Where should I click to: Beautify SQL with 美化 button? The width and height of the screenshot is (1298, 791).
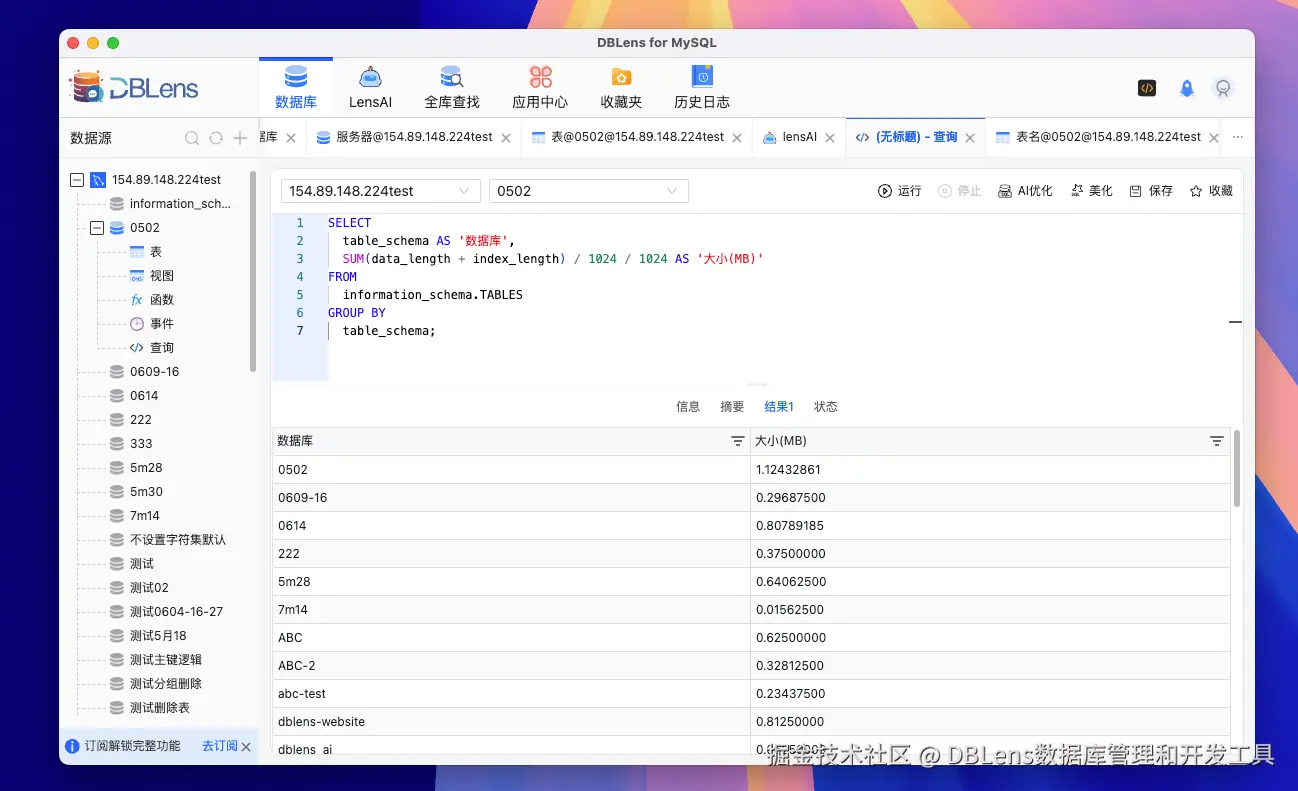click(1091, 191)
